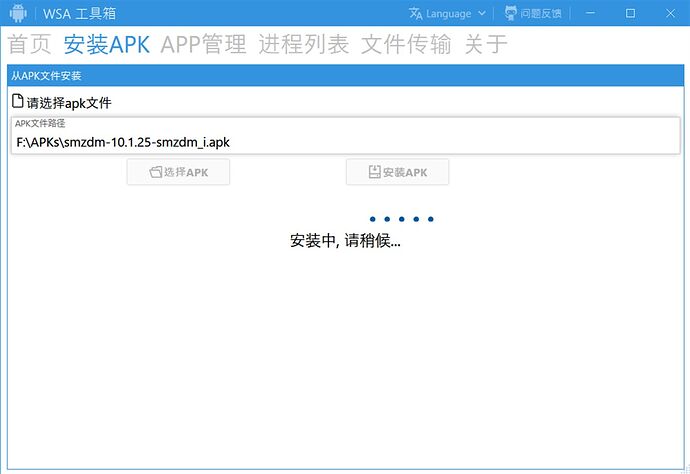Screen dimensions: 690x474
Task: Click the 安装中, 请稍候... status text
Action: tap(345, 241)
